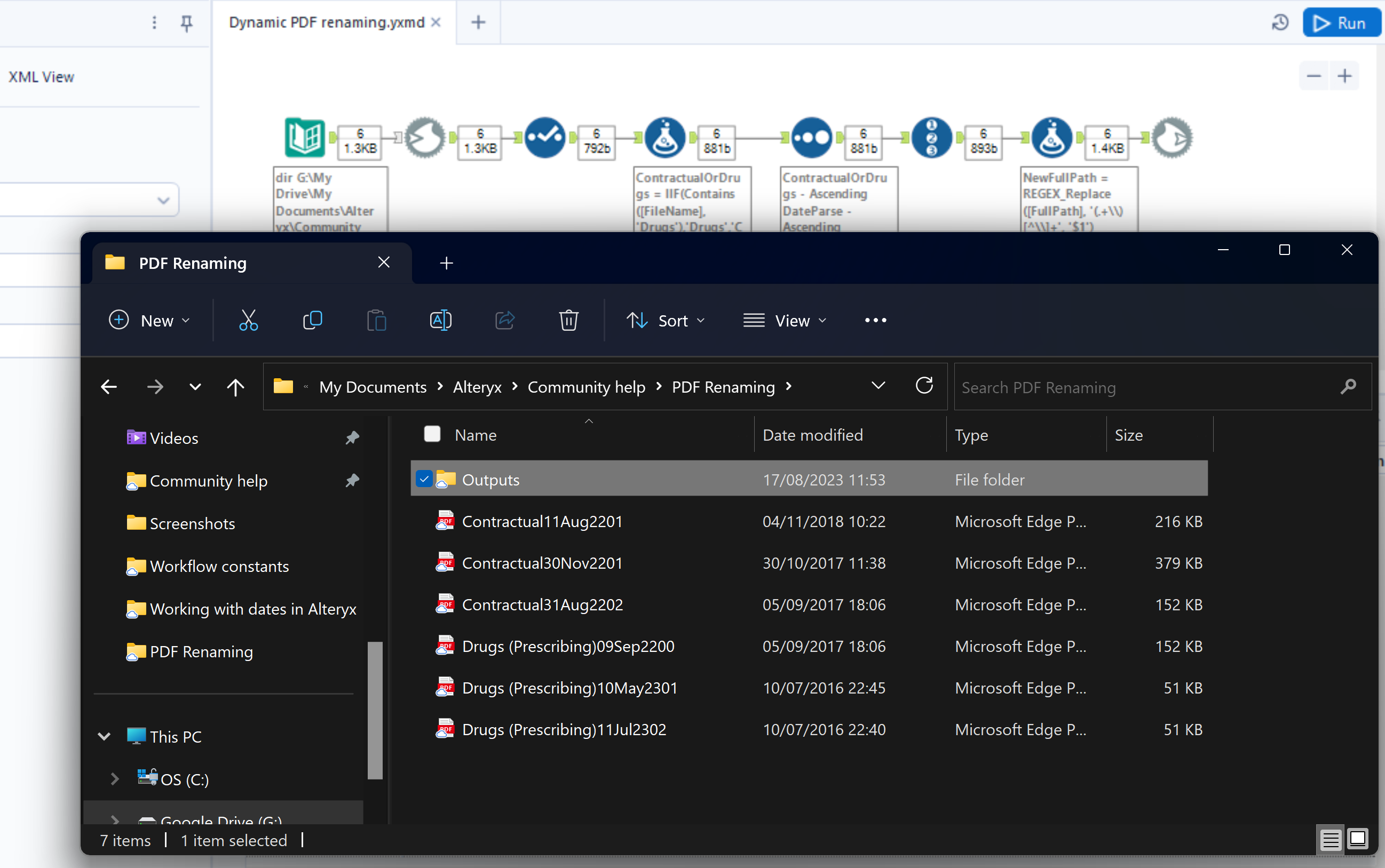Collapse the This PC tree item
This screenshot has height=868, width=1385.
coord(104,736)
